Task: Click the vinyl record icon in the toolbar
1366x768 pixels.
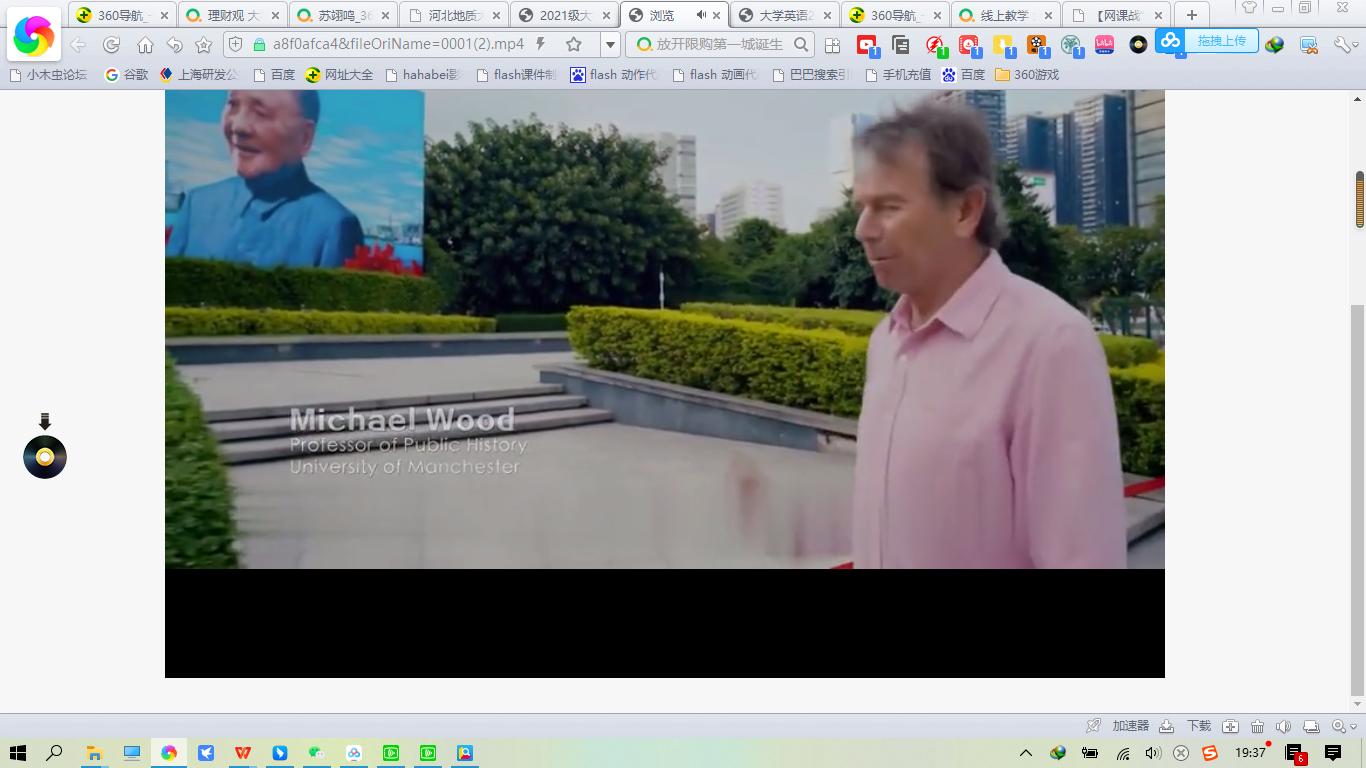Action: point(1138,45)
